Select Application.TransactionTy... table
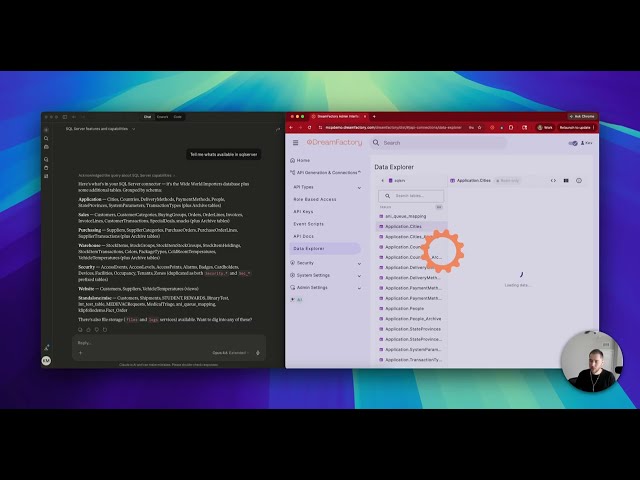This screenshot has width=640, height=480. coord(411,360)
